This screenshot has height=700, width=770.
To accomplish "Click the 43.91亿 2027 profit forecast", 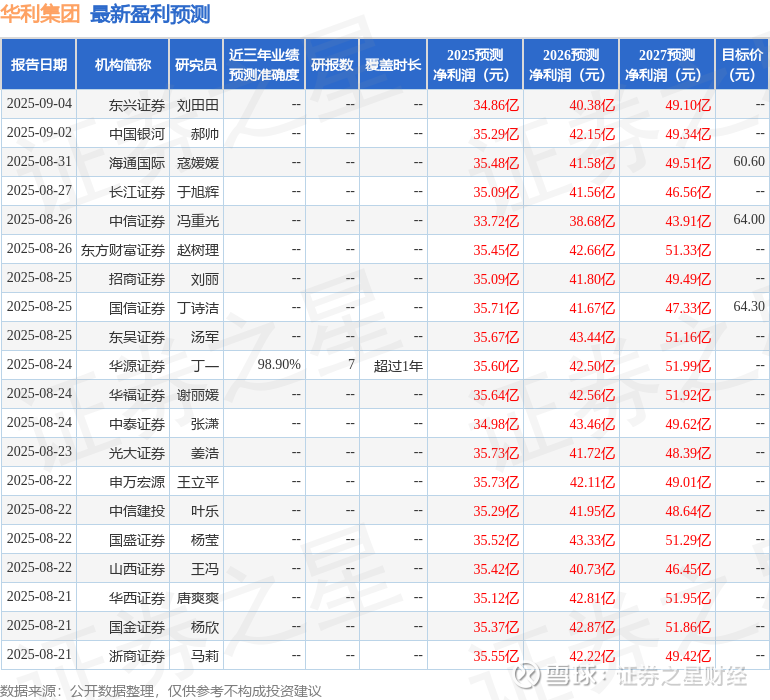I will click(x=688, y=221).
